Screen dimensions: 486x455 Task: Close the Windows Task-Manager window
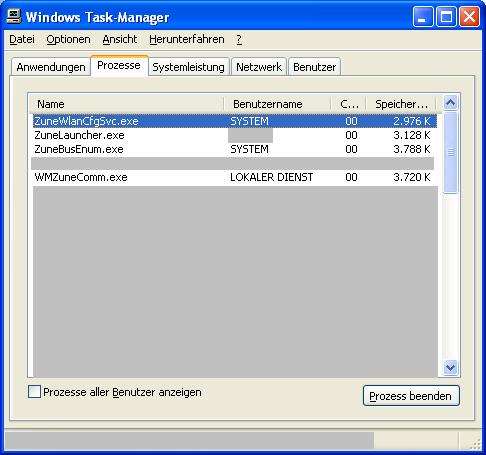click(469, 17)
